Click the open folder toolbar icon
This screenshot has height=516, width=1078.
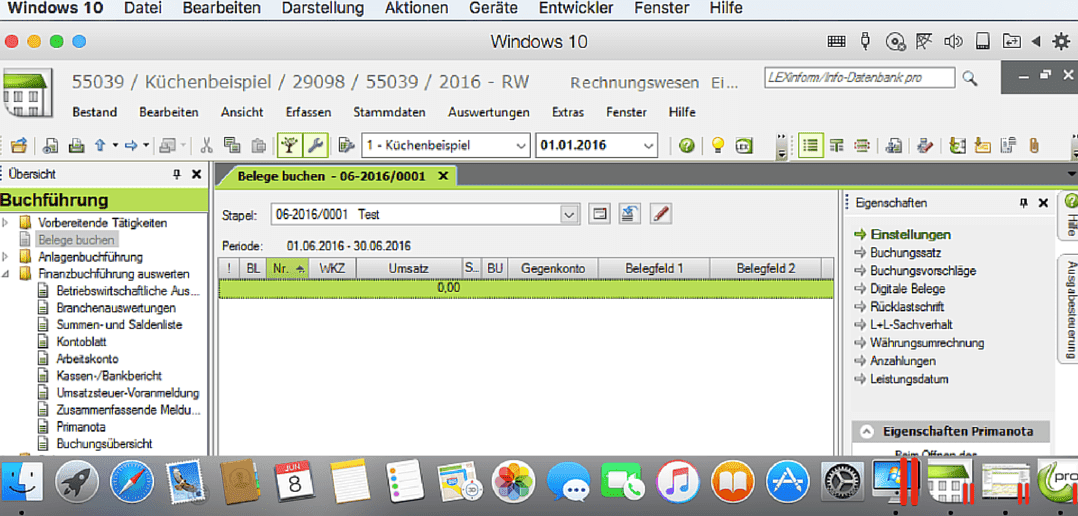[19, 146]
